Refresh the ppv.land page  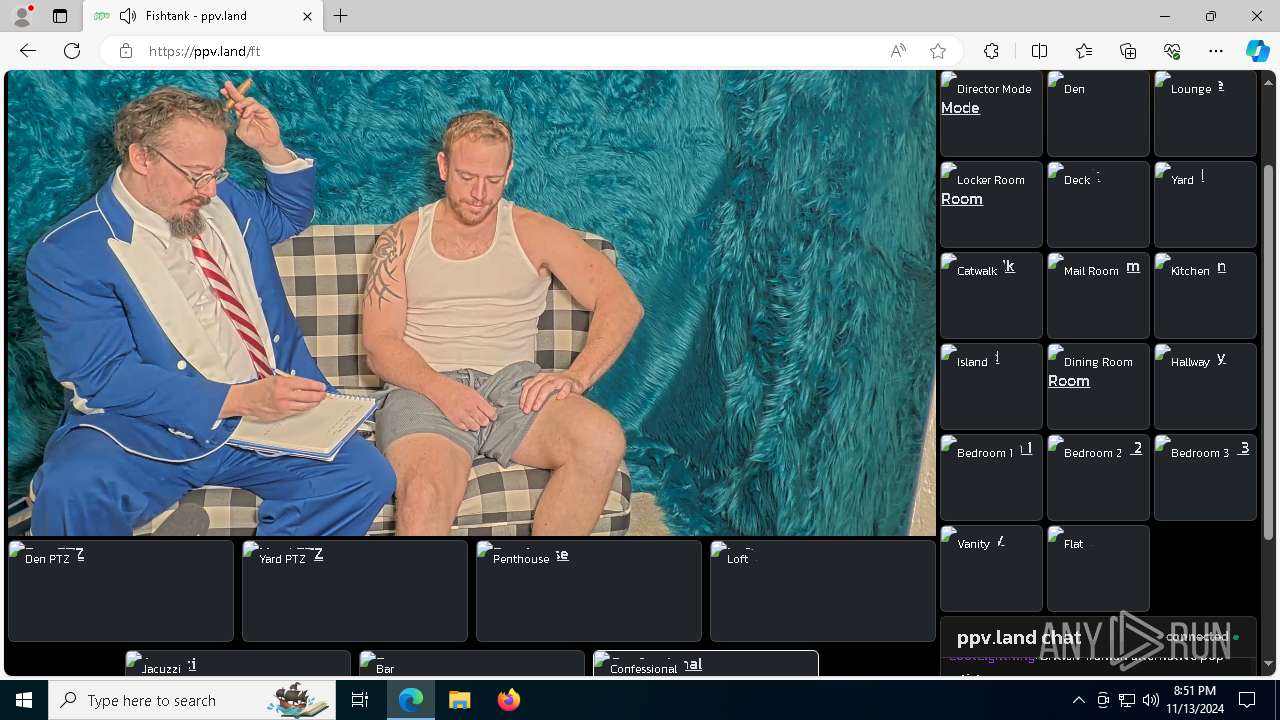72,51
